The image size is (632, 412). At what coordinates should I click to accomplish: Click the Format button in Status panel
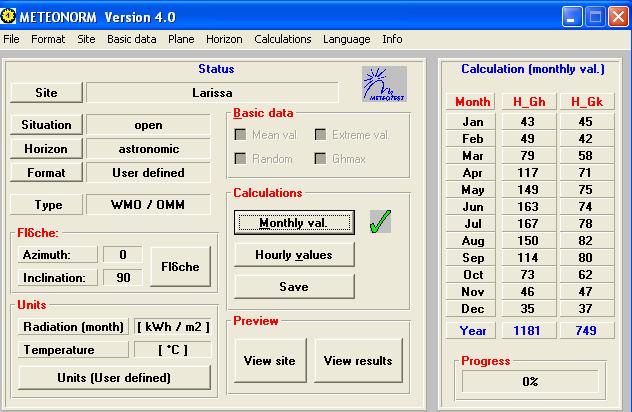(46, 173)
